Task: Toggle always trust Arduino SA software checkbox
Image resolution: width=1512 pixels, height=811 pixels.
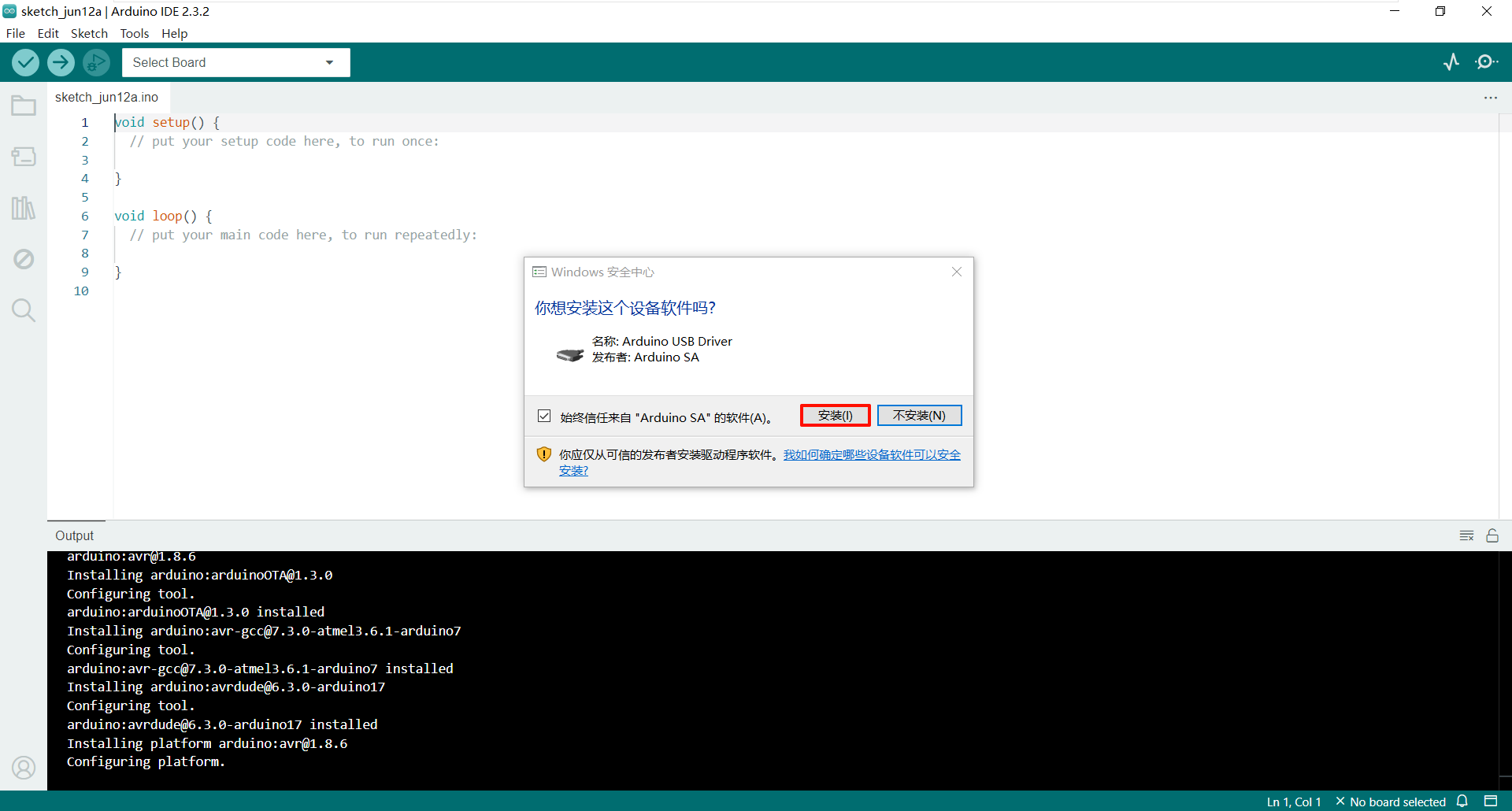Action: (x=544, y=416)
